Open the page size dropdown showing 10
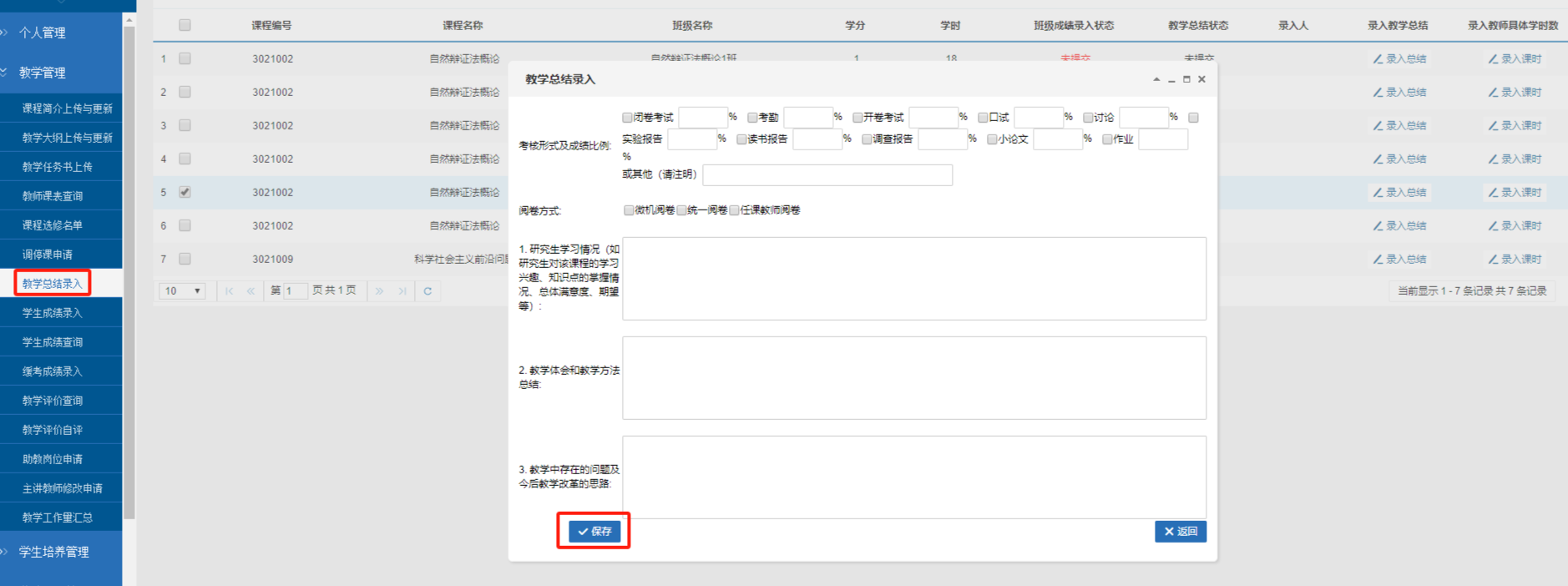 (182, 291)
